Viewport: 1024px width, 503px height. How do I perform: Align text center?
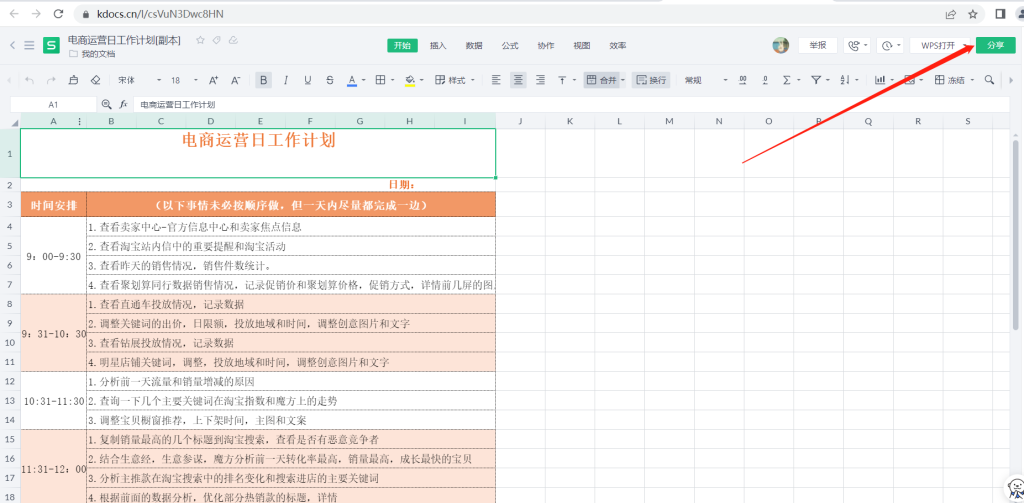(519, 80)
